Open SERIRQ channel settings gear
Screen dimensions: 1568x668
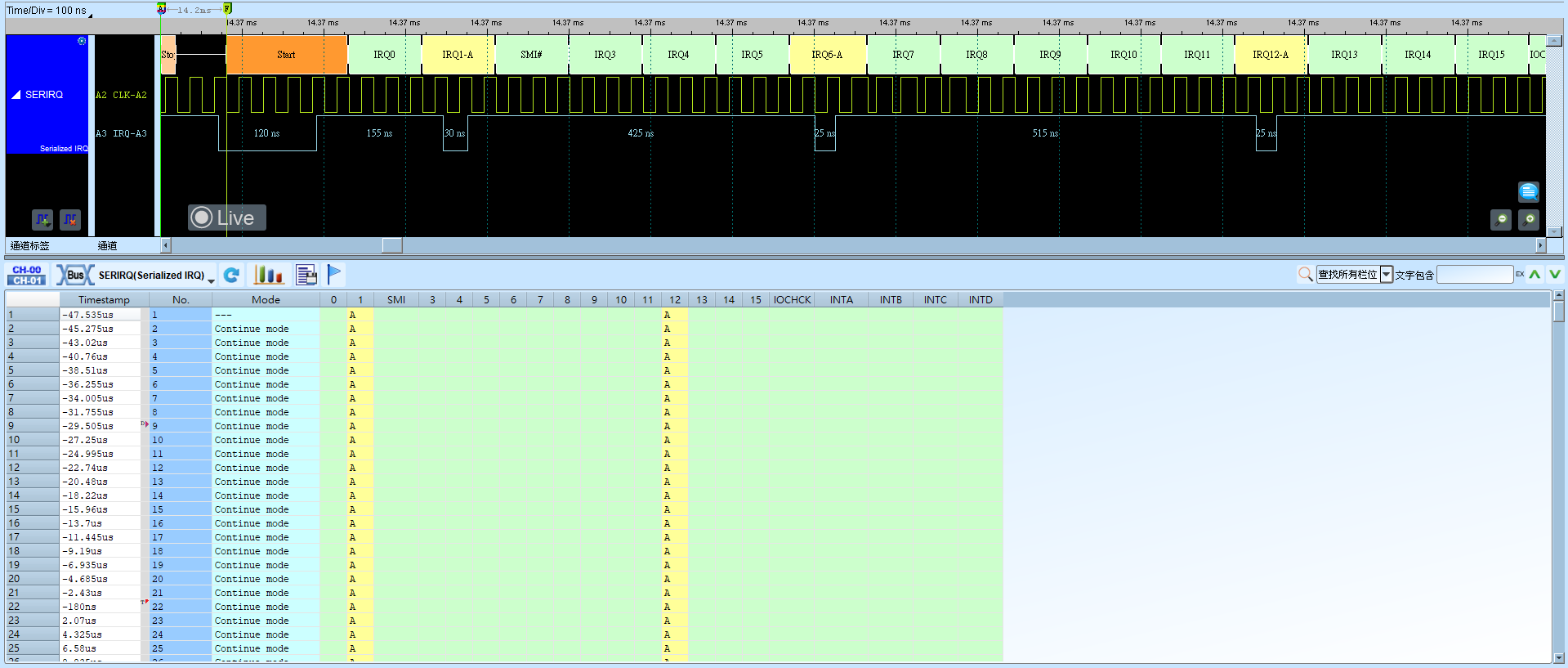(82, 41)
